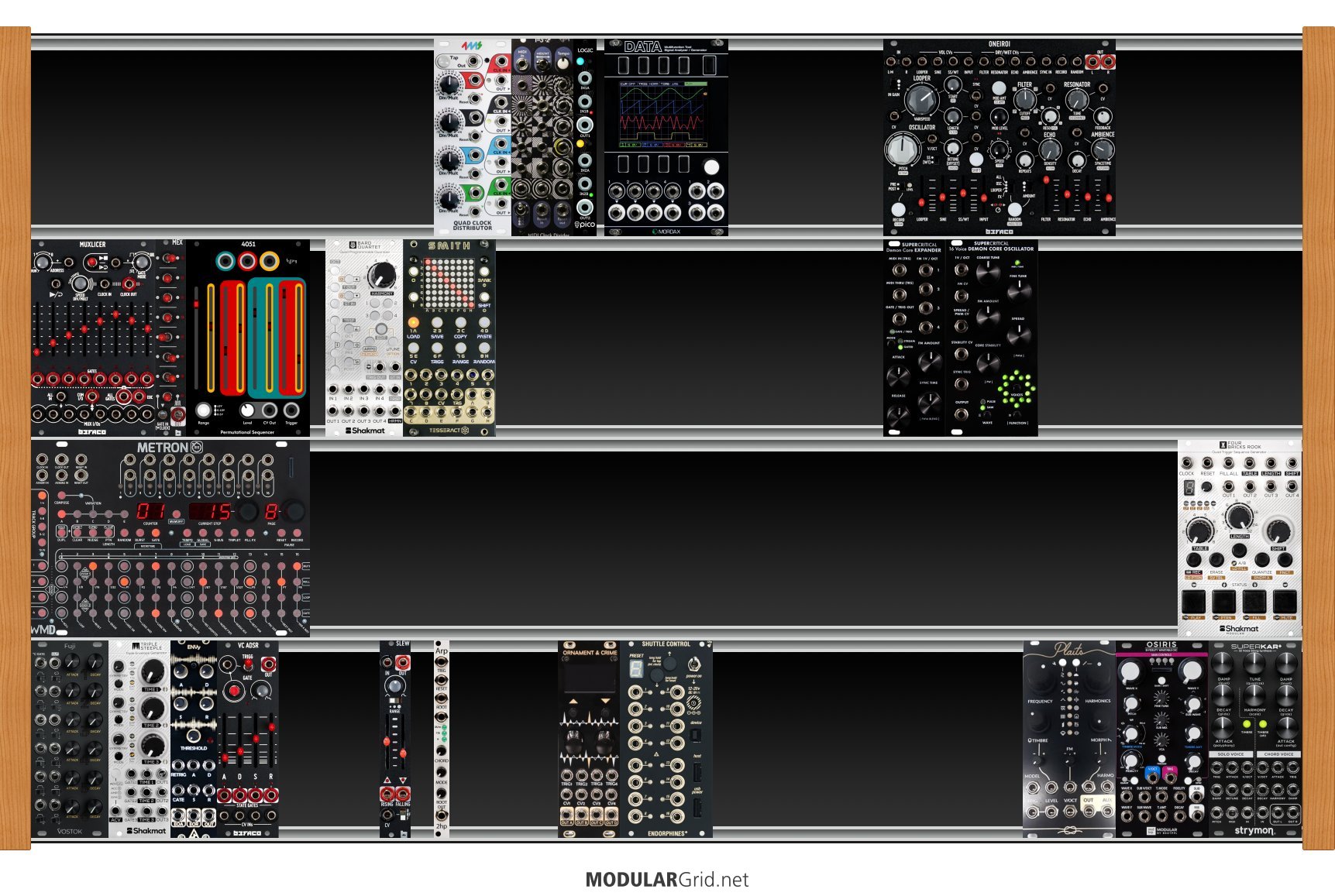The height and width of the screenshot is (896, 1335).
Task: Click the teal-ringed jack on 4051 sequencer
Action: tap(225, 262)
